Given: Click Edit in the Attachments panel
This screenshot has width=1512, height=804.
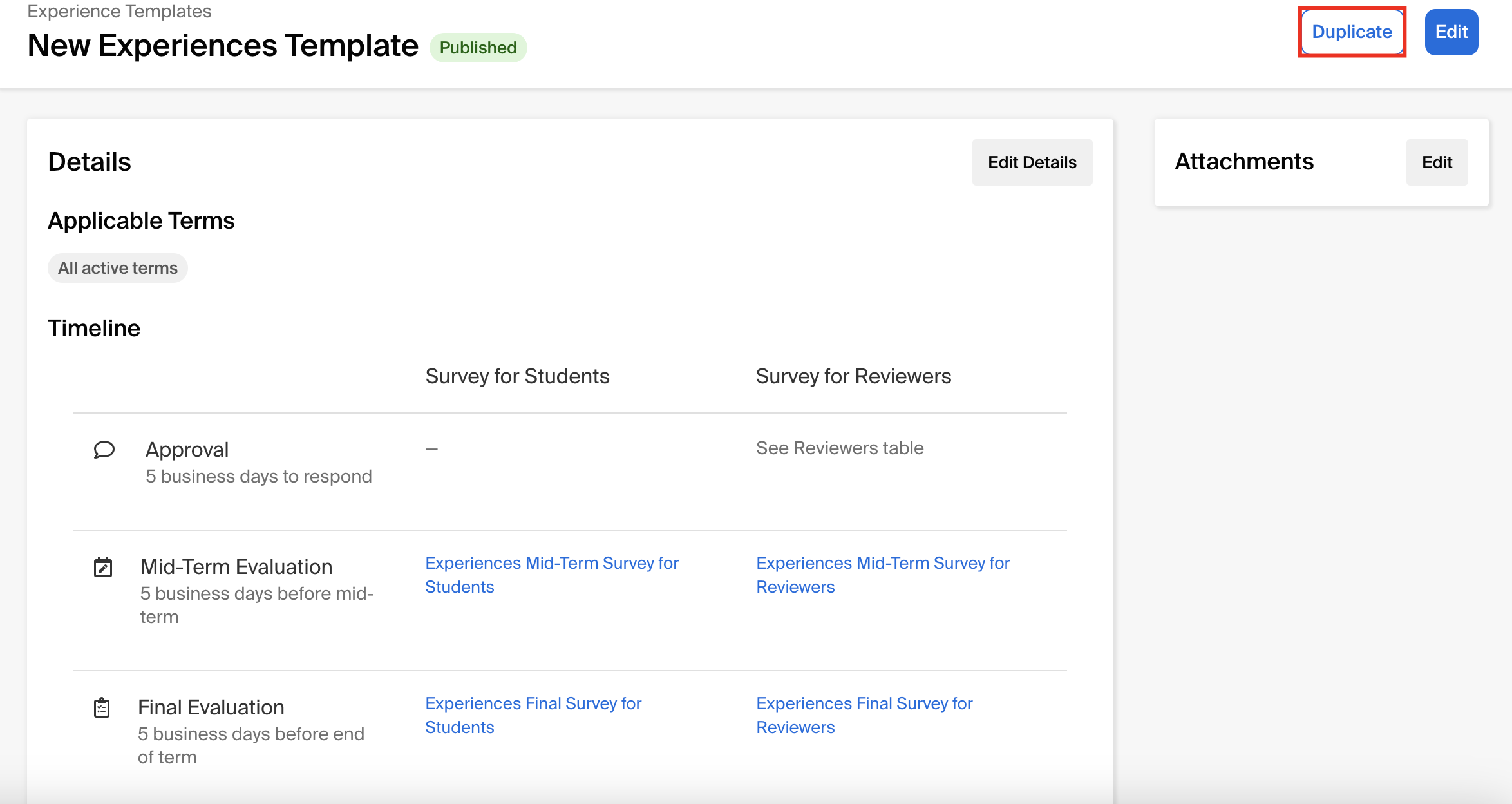Looking at the screenshot, I should coord(1437,162).
